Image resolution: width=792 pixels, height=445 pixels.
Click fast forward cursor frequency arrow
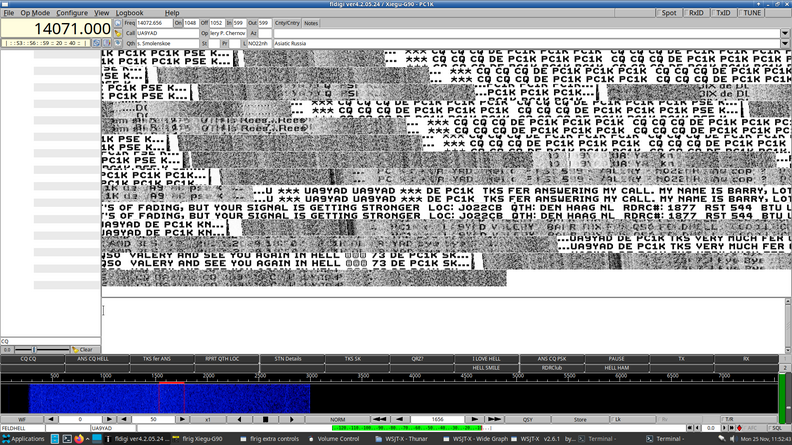494,419
